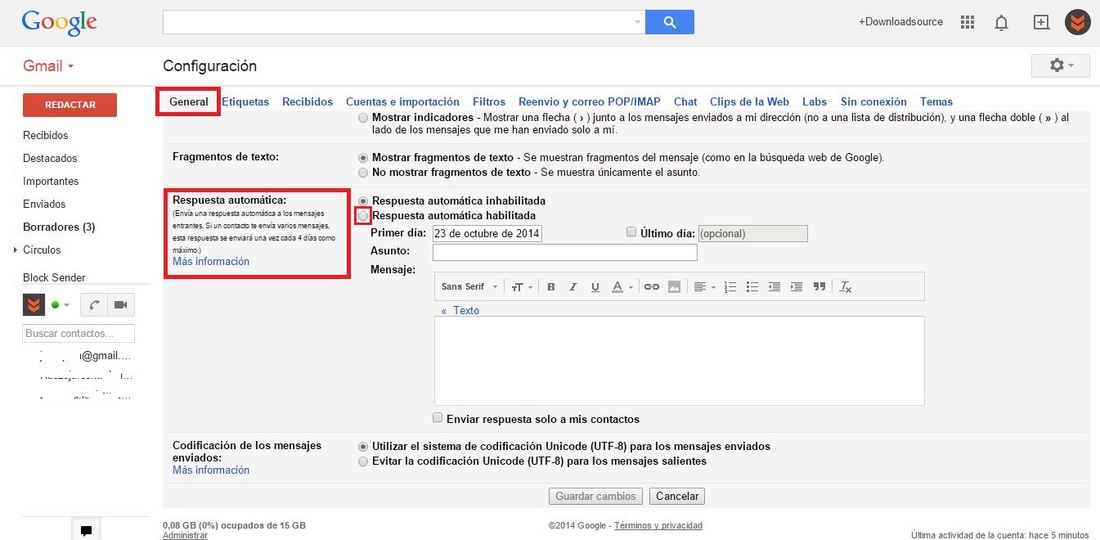Open the chat status green dot dropdown
Screen dimensions: 1100x540
pos(60,305)
